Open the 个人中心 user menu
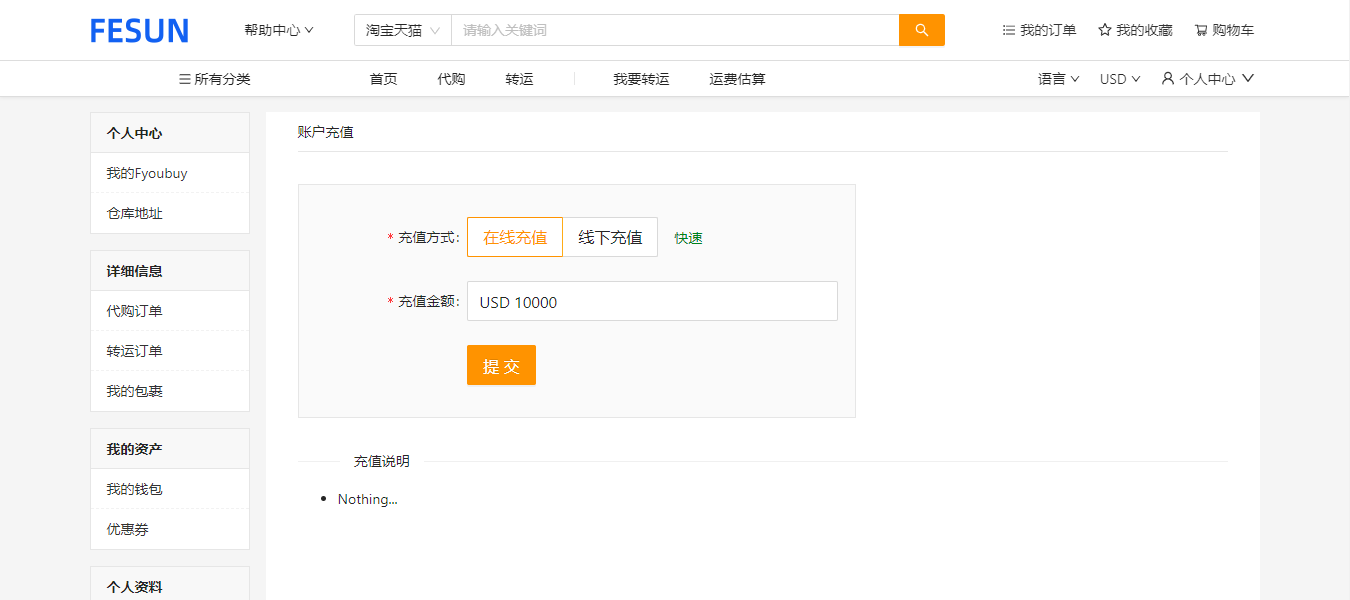The image size is (1350, 600). pos(1207,79)
